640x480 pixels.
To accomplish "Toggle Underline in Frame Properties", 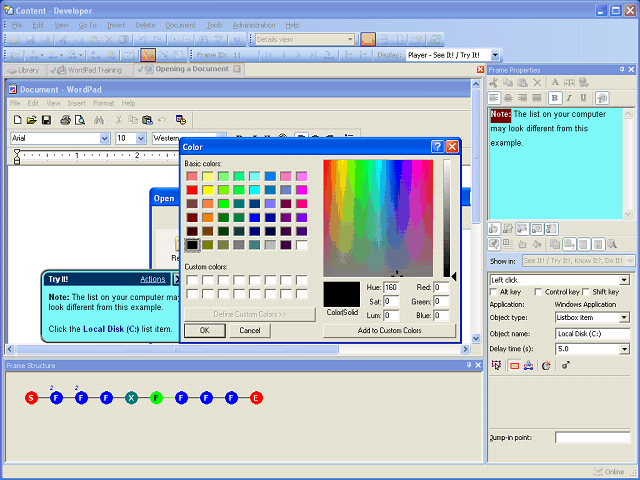I will (583, 98).
